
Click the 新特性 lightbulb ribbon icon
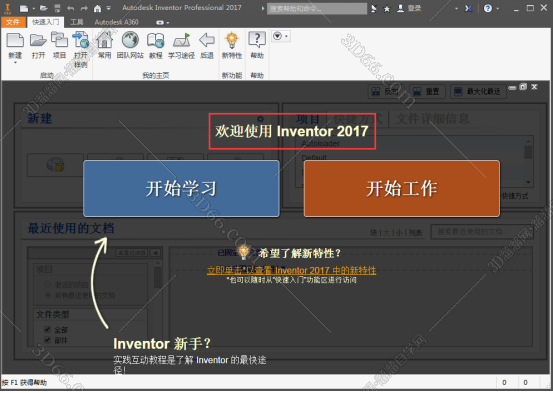pos(232,45)
